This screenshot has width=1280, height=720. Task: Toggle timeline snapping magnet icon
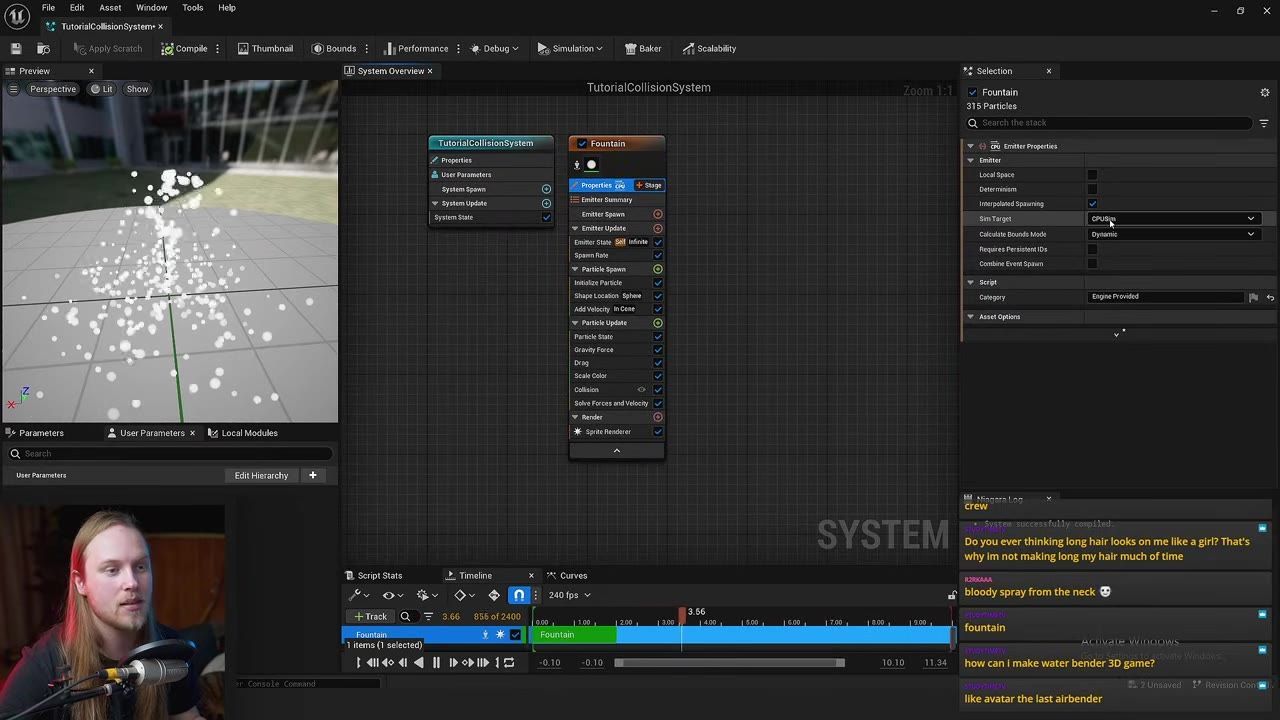tap(518, 595)
